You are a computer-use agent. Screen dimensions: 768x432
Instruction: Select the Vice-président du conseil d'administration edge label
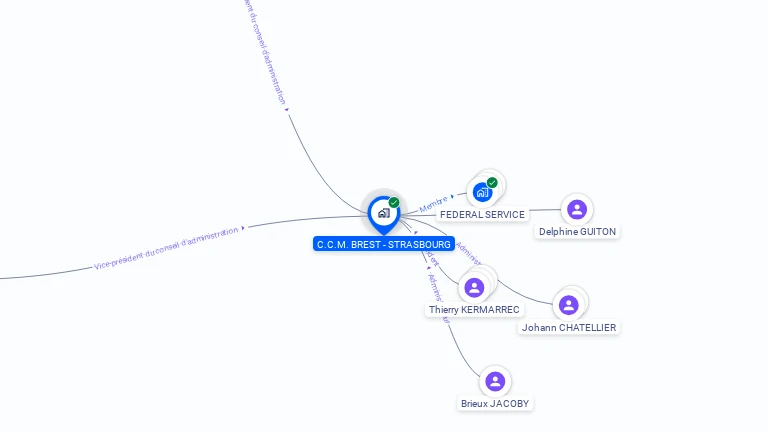(166, 248)
